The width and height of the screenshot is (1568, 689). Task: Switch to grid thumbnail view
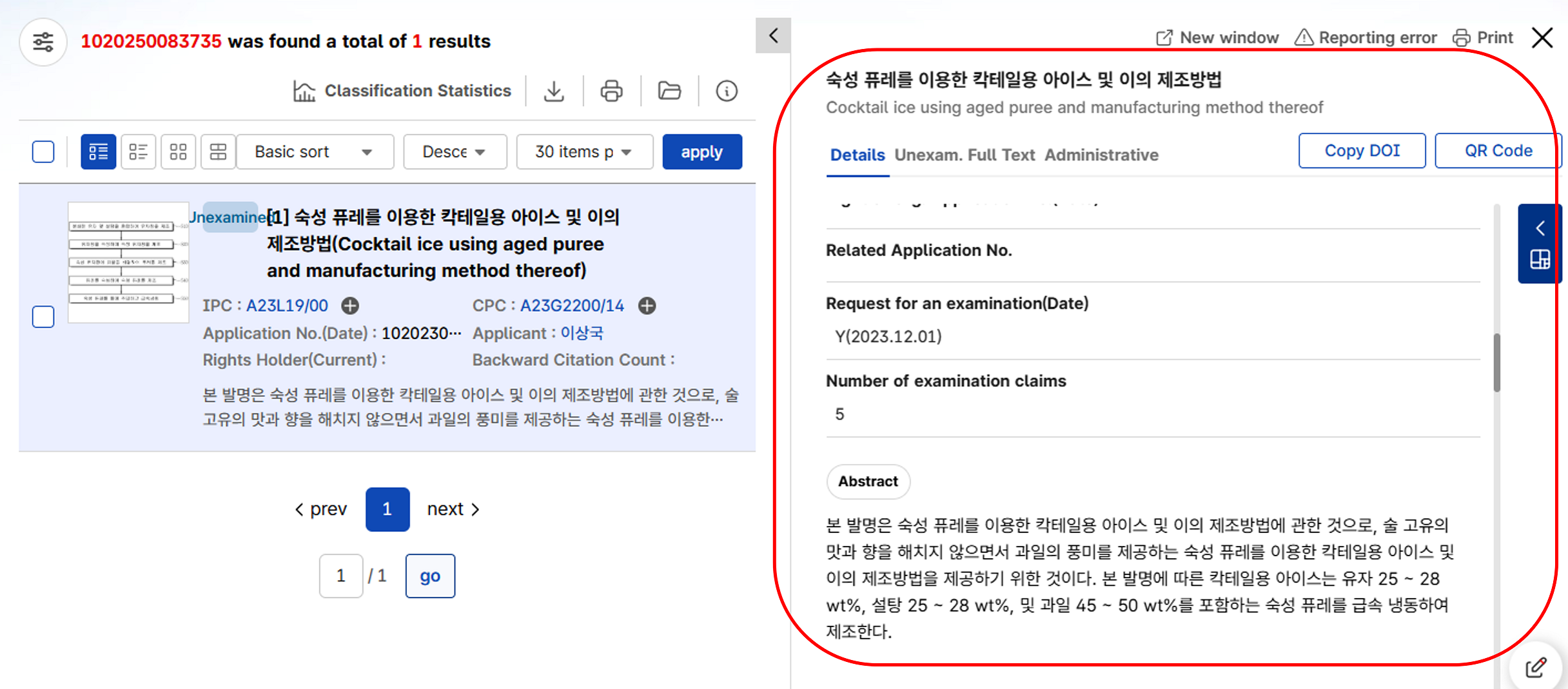tap(178, 152)
